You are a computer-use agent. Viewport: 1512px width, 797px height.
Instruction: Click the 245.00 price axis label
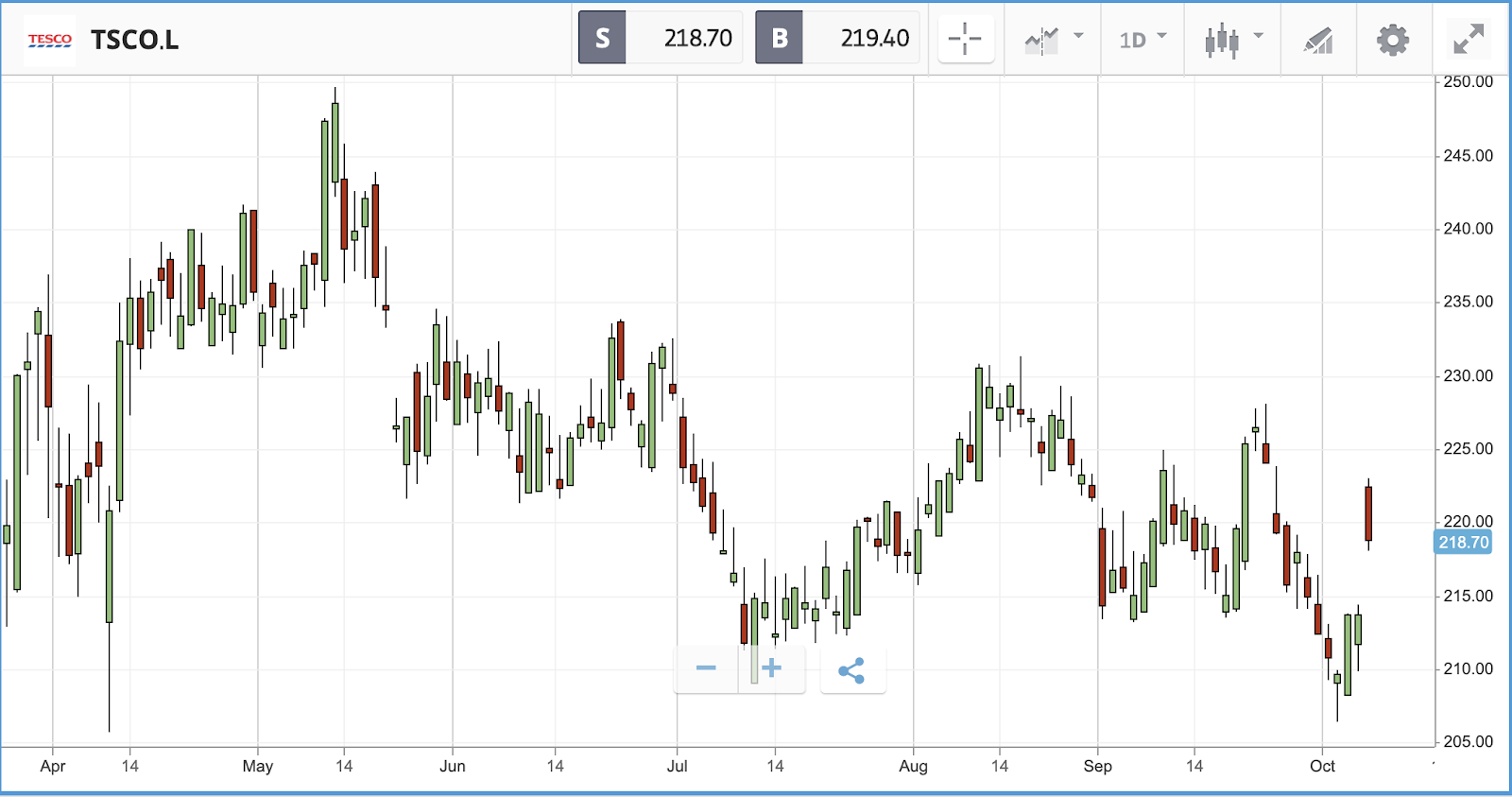pos(1468,156)
